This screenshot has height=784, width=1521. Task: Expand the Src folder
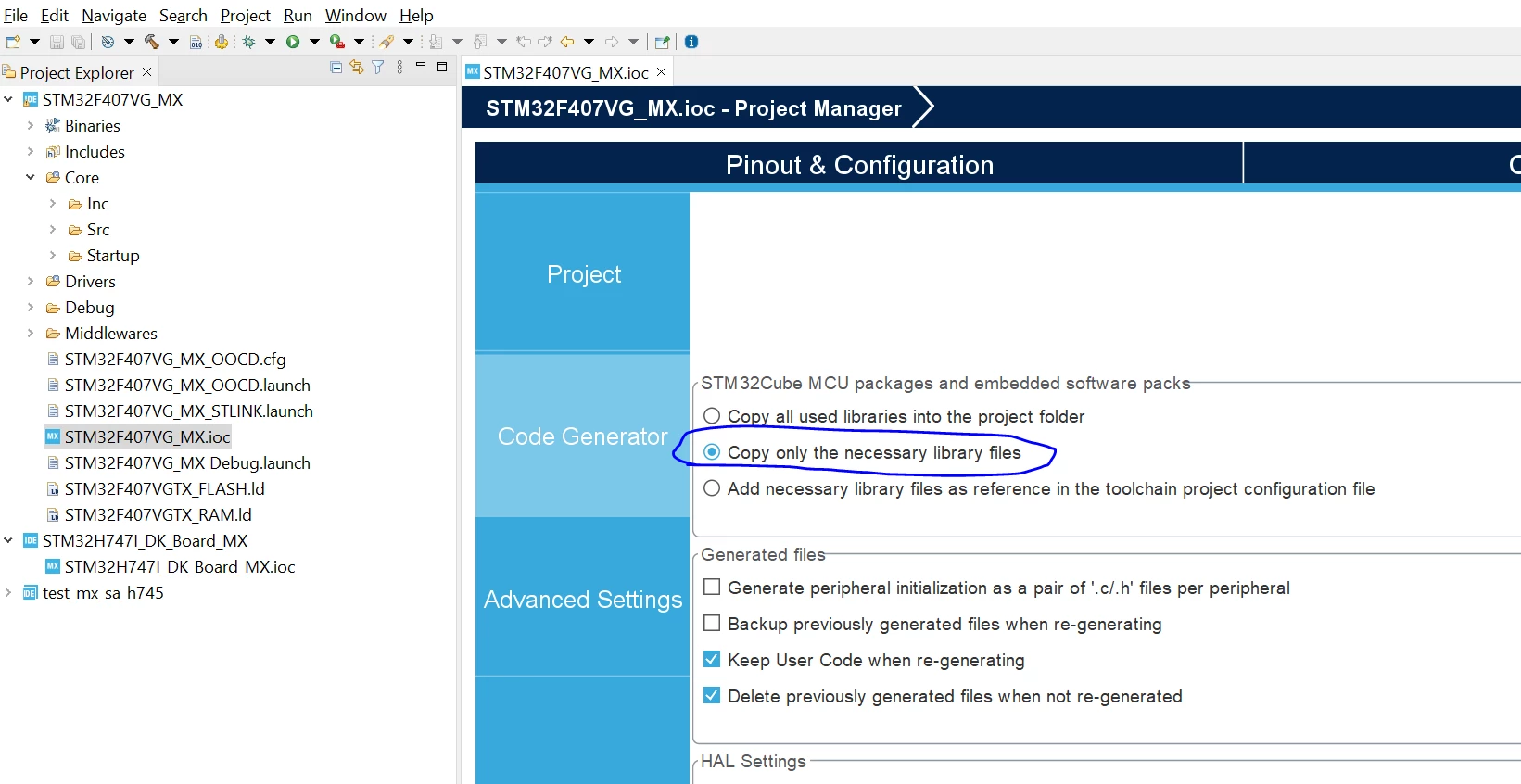pyautogui.click(x=53, y=229)
